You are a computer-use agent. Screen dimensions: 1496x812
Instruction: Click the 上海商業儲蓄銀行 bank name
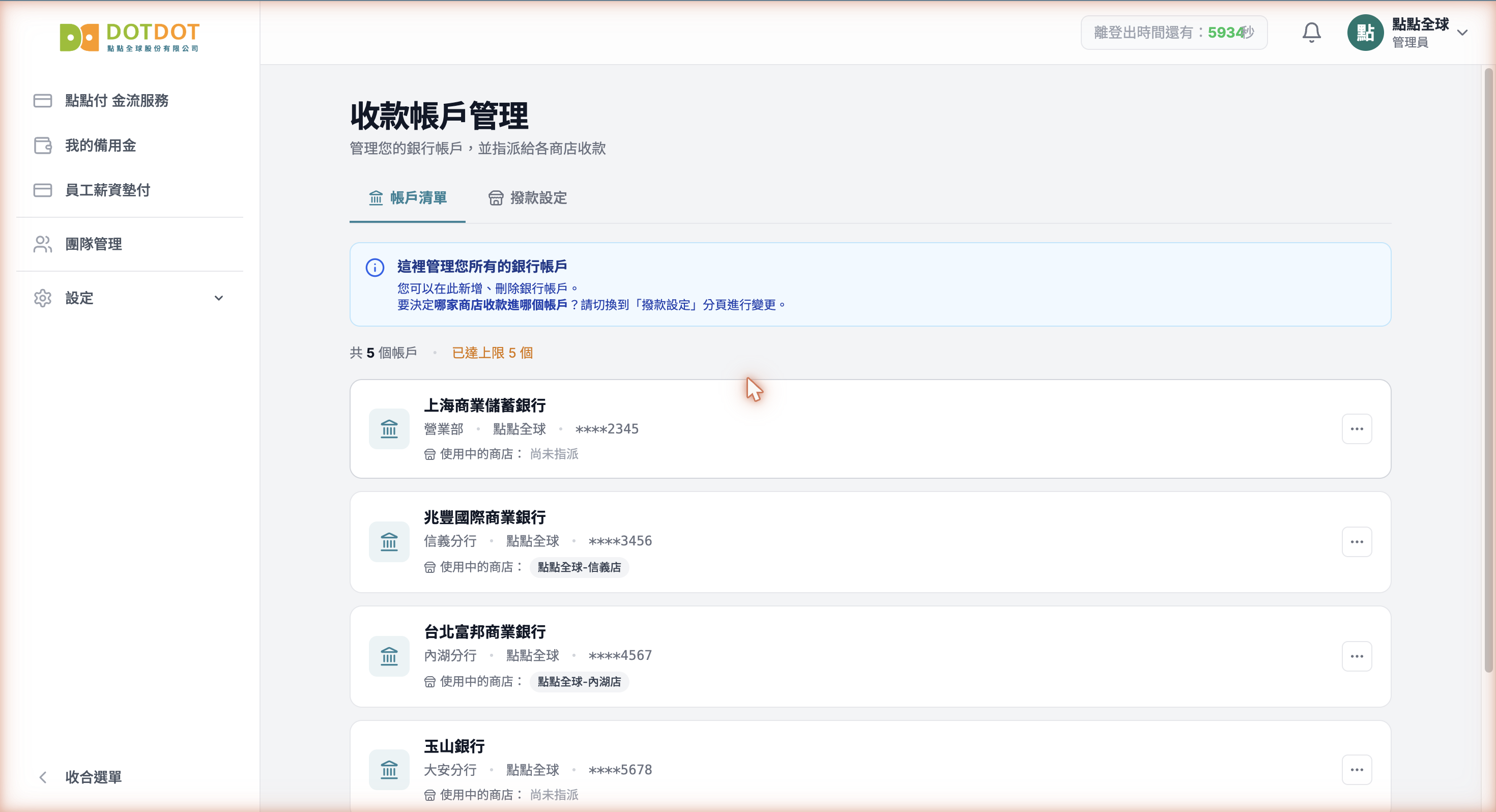pos(484,405)
